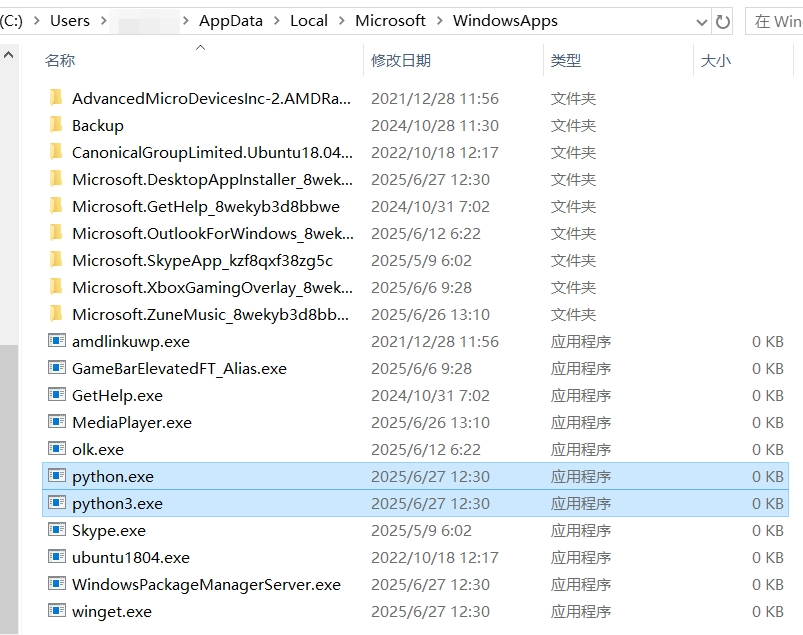
Task: Select the GameBarElevatedFT_Alias.exe file name
Action: [179, 369]
